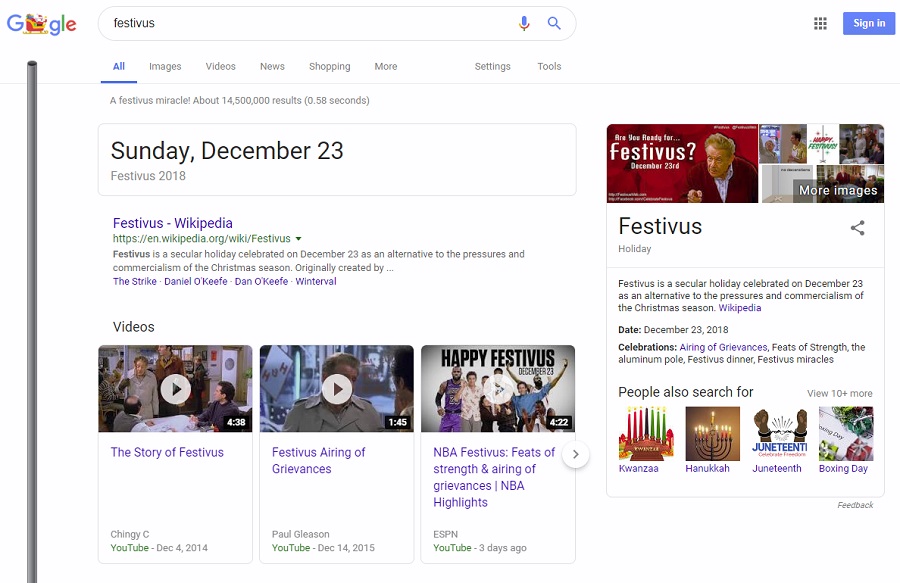Click the Wikipedia green URL text
The height and width of the screenshot is (583, 900).
pos(201,239)
